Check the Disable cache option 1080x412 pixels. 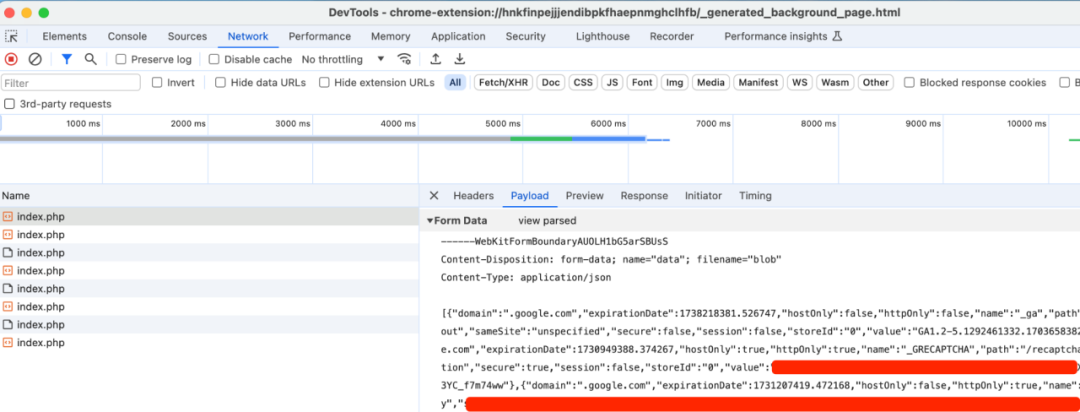[x=214, y=59]
